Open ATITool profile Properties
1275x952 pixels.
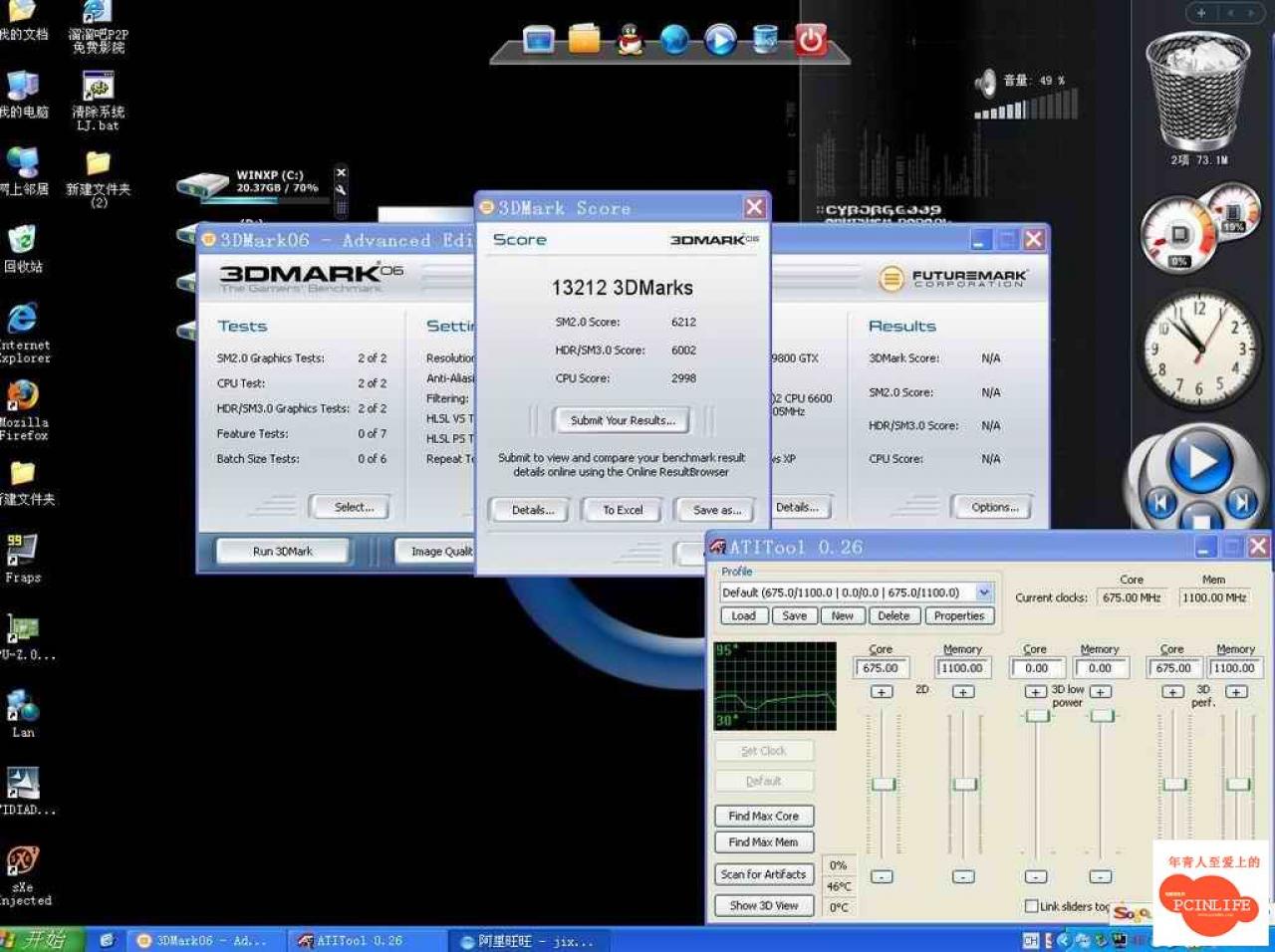[x=959, y=616]
